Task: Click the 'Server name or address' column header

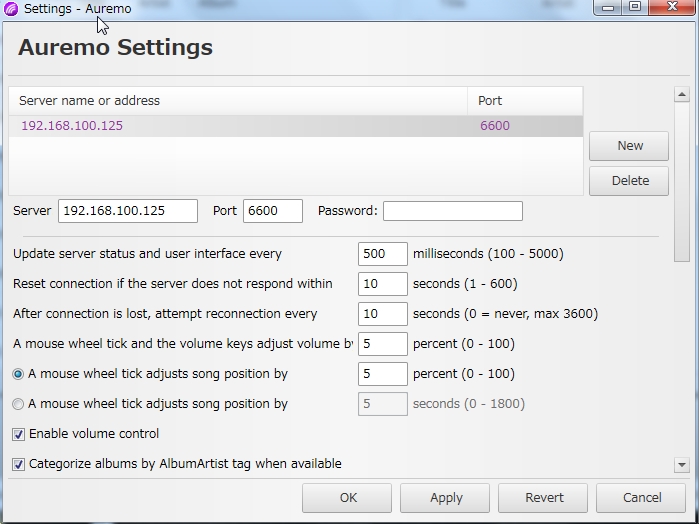Action: (x=238, y=101)
